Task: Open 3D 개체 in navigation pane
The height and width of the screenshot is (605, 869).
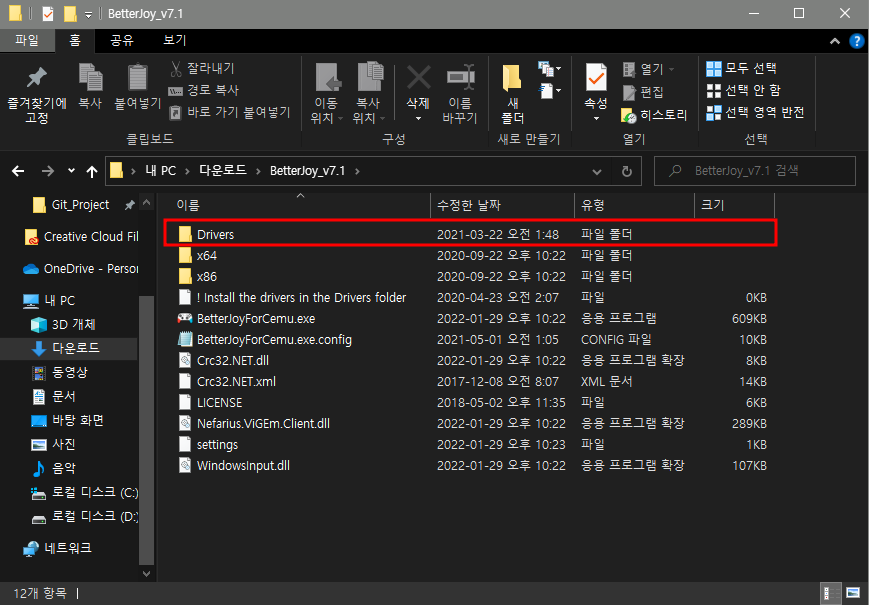Action: [x=64, y=325]
